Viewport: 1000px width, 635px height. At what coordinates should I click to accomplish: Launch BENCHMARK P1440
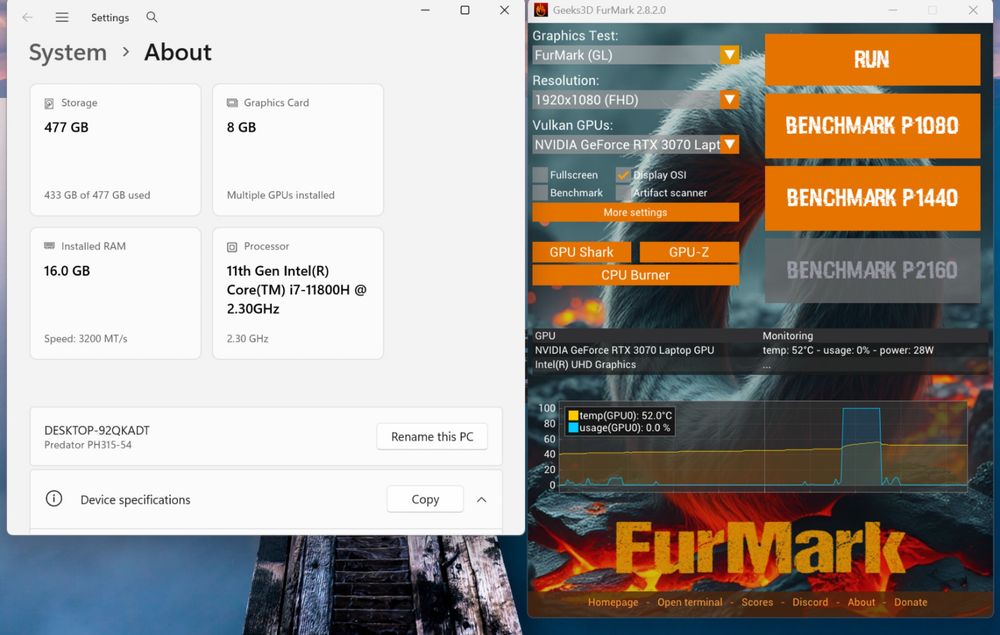click(872, 198)
